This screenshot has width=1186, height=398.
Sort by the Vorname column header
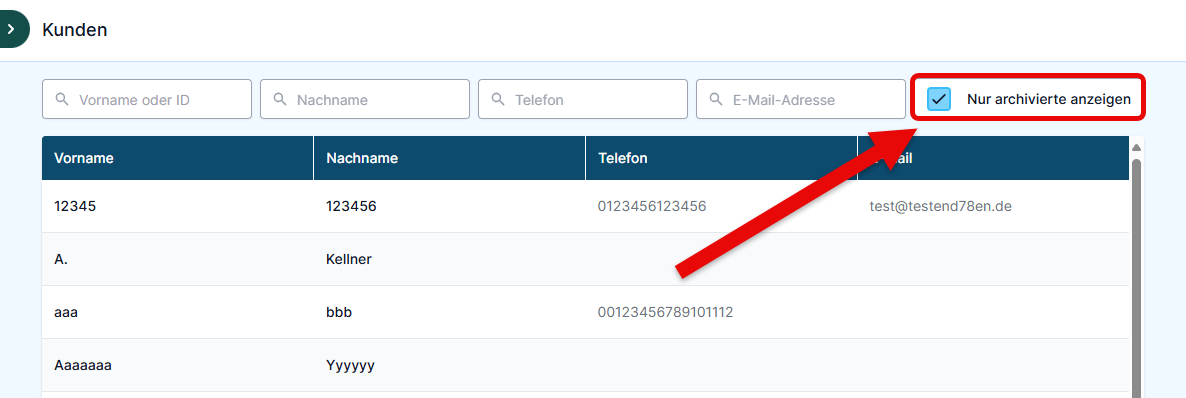point(178,158)
